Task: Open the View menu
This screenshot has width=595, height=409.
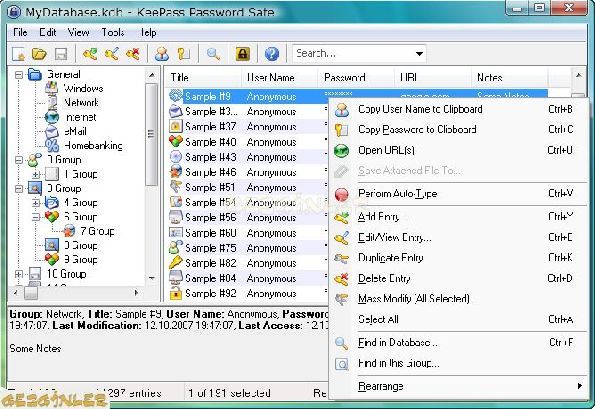Action: pos(78,33)
